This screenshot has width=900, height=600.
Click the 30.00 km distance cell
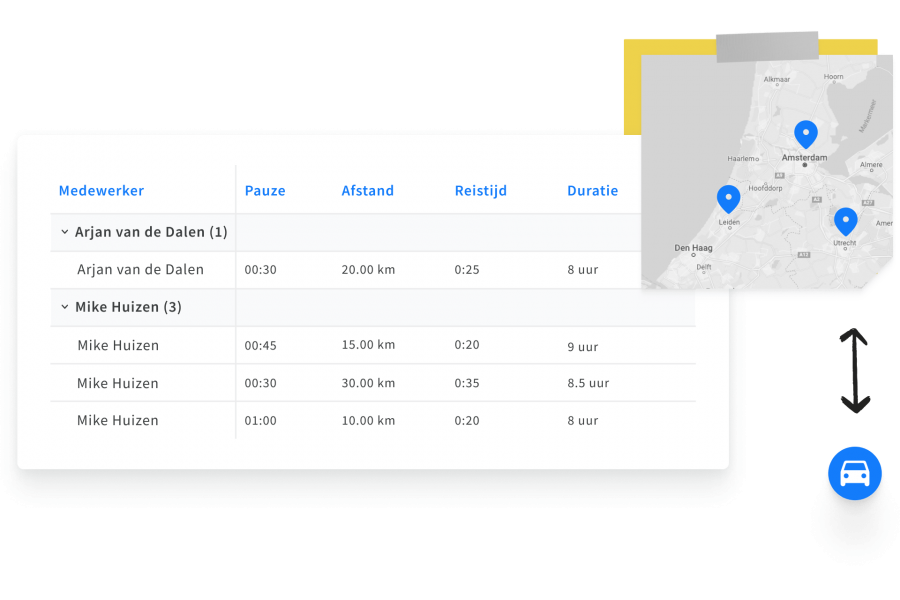coord(368,383)
